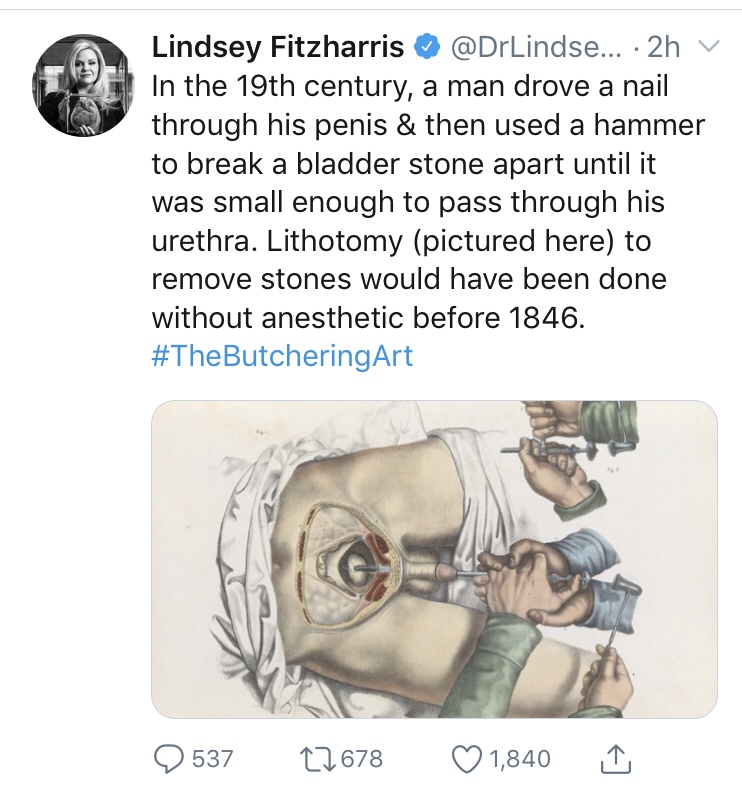Open the #TheButcheringArt hashtag
This screenshot has width=742, height=797.
tap(282, 356)
